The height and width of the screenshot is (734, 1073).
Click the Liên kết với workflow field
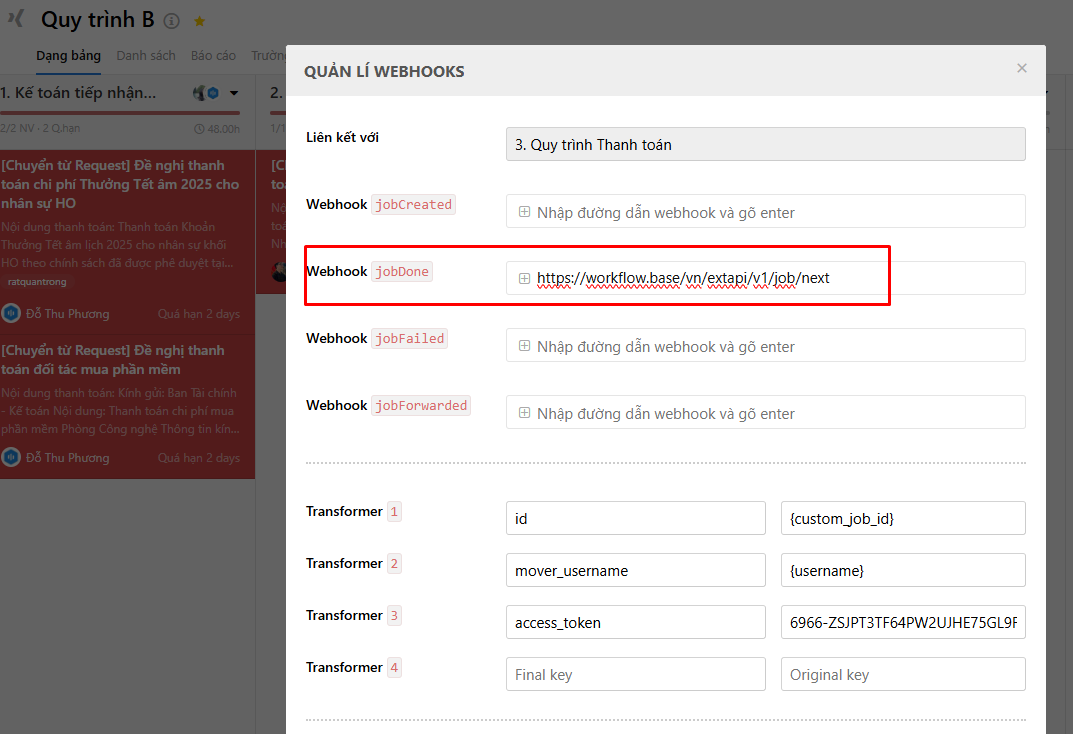click(765, 144)
